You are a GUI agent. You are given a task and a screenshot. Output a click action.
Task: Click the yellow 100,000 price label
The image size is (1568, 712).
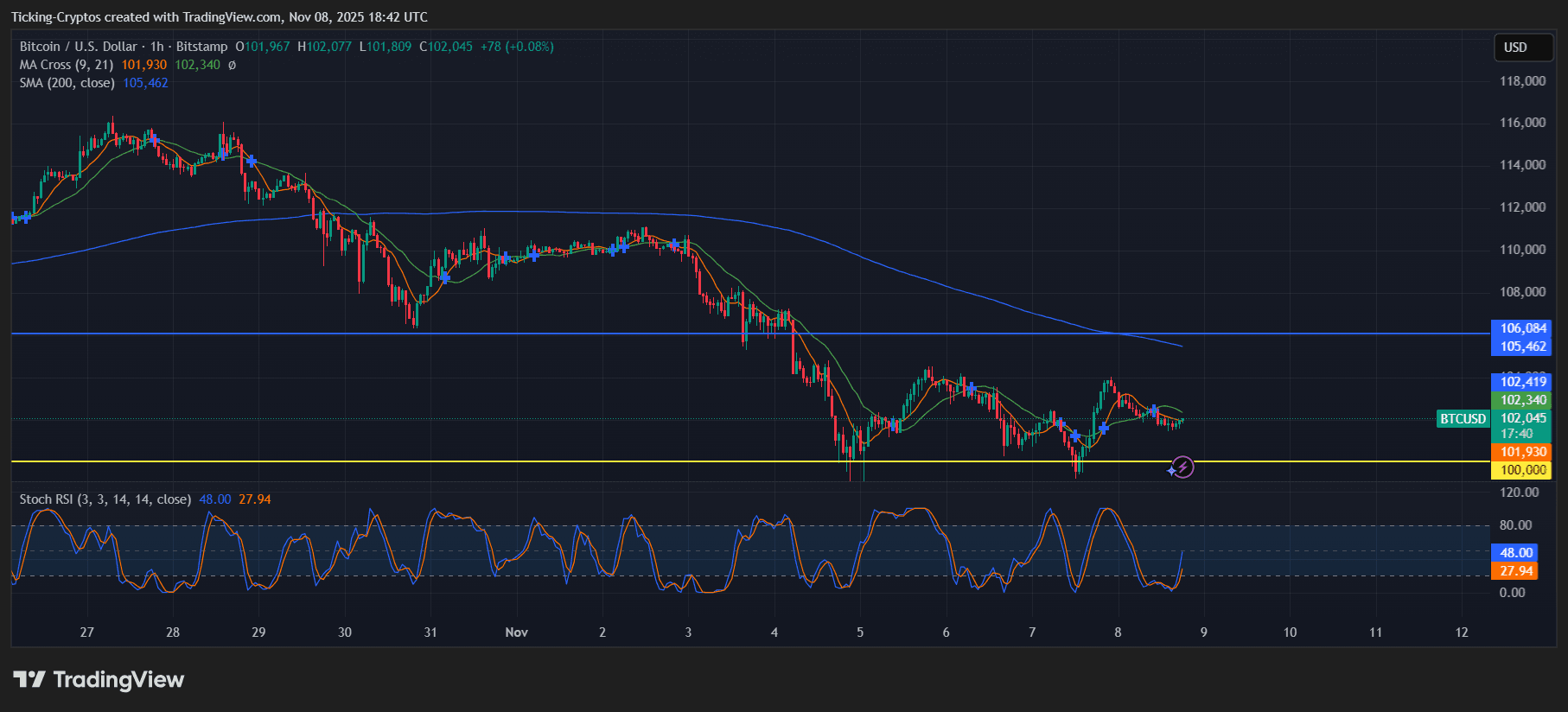click(x=1522, y=470)
